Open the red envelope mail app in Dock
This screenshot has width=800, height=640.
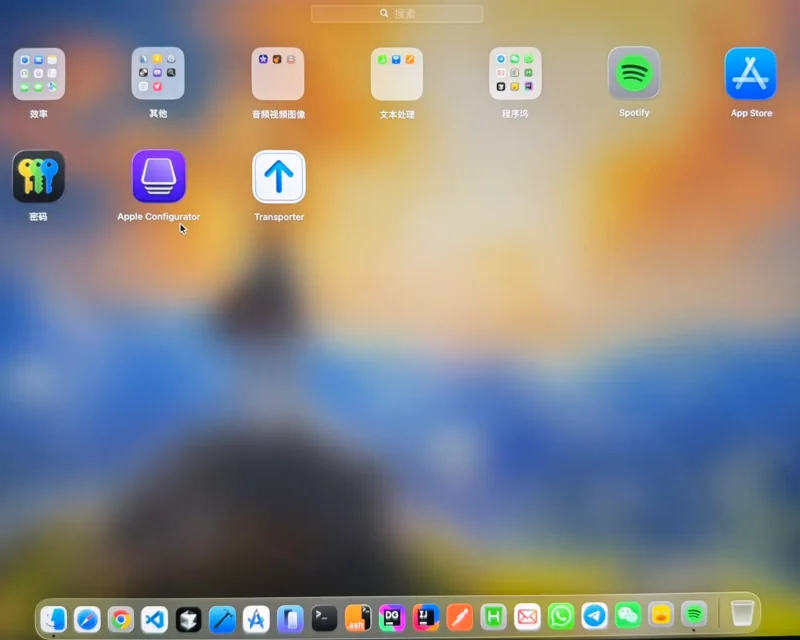click(527, 617)
